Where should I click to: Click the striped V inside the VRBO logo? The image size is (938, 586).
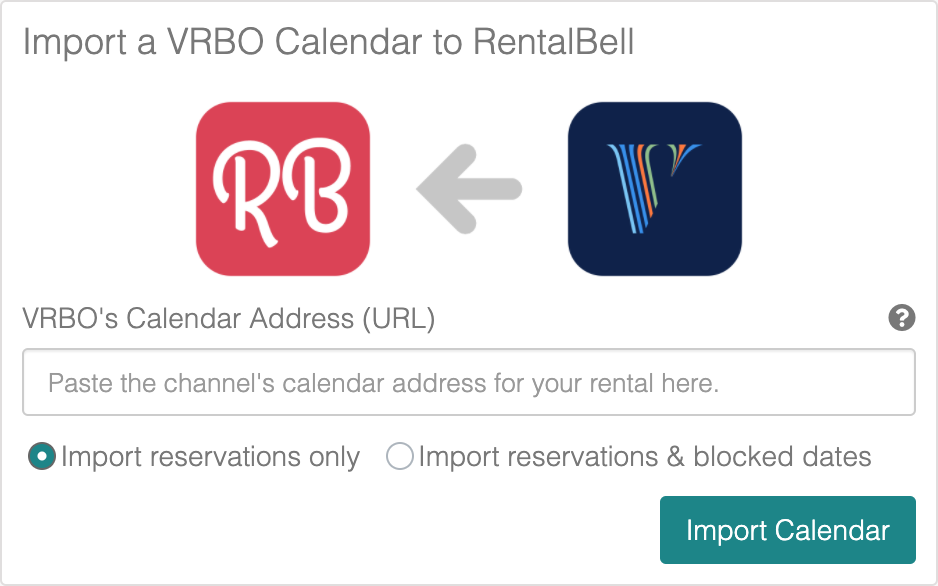pos(653,188)
